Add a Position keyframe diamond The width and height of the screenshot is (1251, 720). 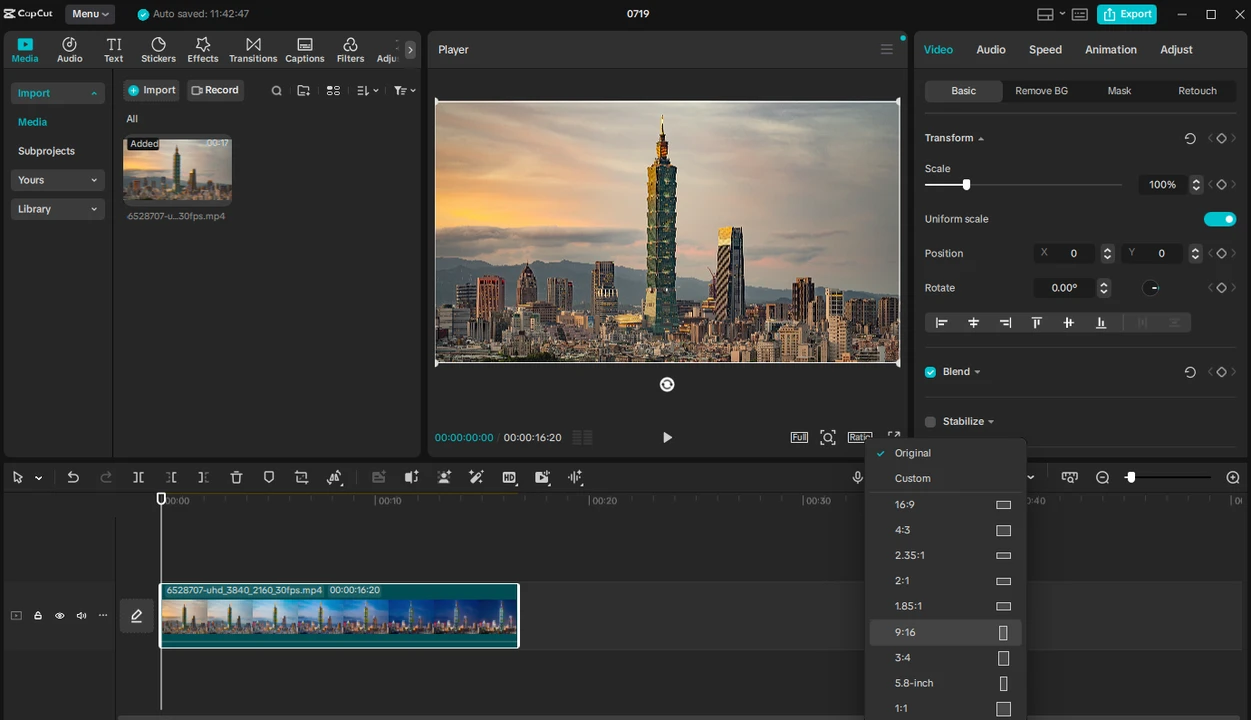pyautogui.click(x=1221, y=254)
